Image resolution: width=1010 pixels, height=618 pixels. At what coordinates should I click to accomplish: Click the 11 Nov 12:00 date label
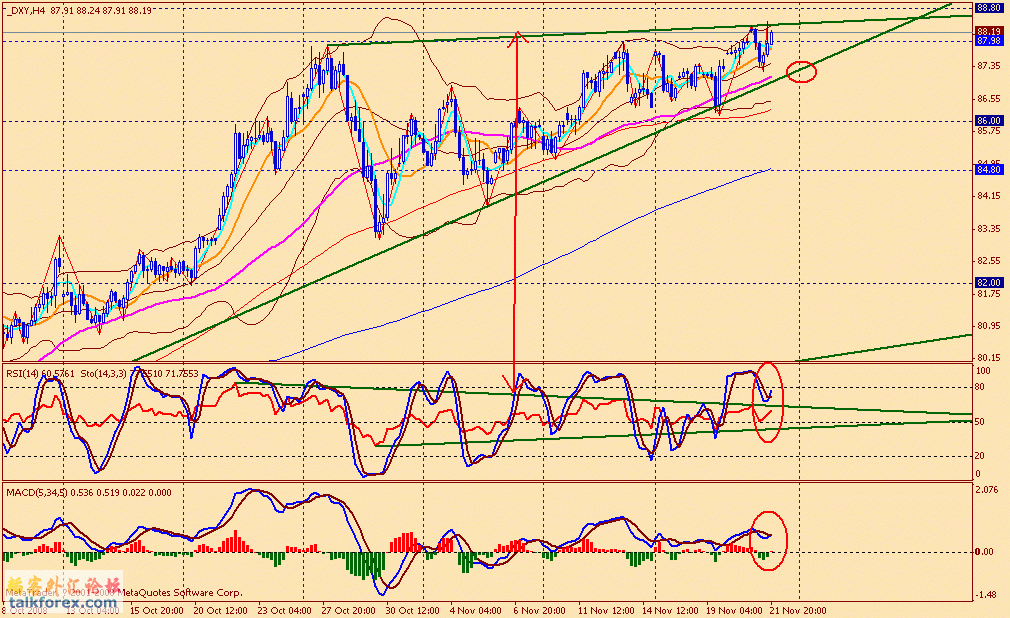coord(605,610)
